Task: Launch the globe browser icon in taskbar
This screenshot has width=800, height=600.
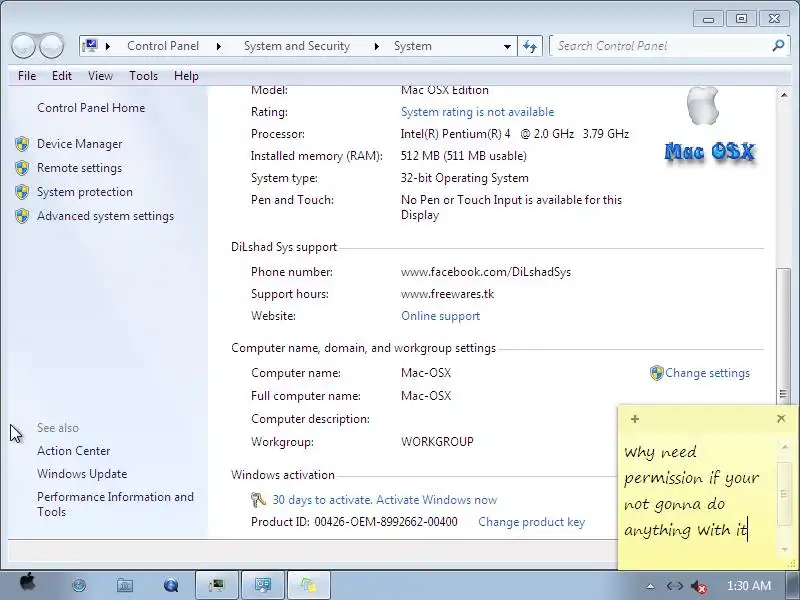Action: point(79,585)
